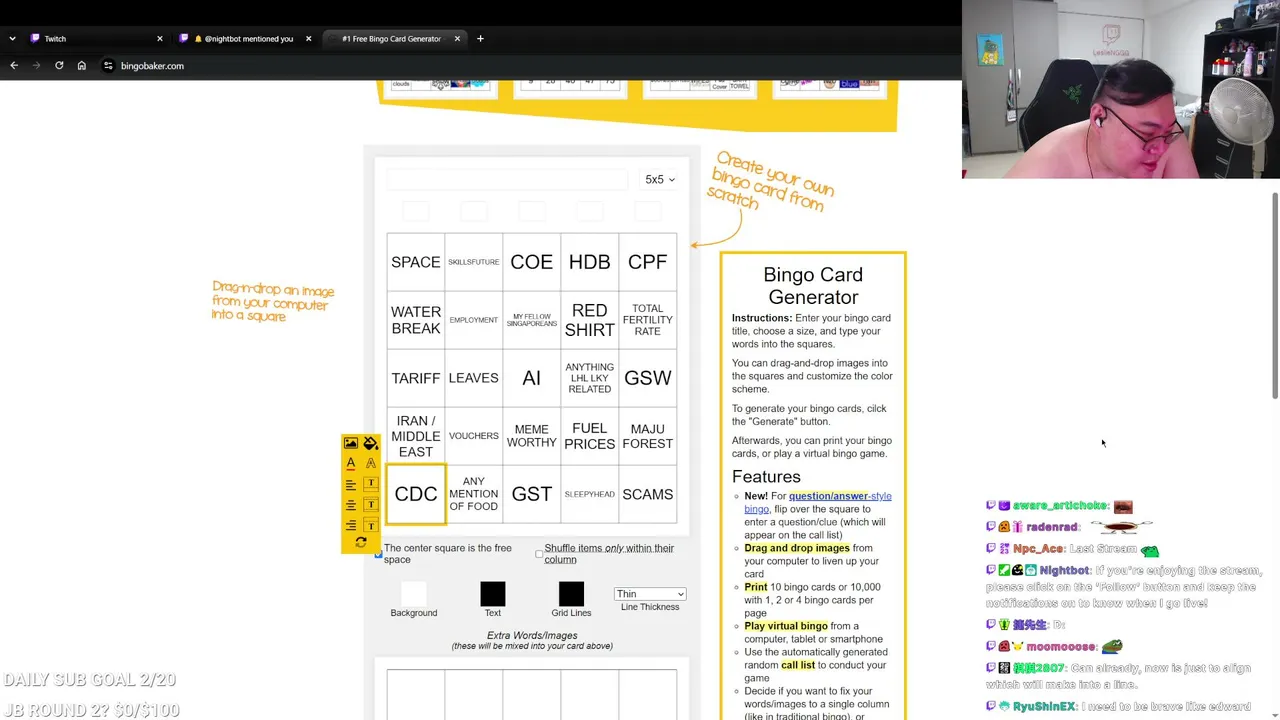Image resolution: width=1280 pixels, height=720 pixels.
Task: Select the CPF square
Action: click(x=648, y=262)
